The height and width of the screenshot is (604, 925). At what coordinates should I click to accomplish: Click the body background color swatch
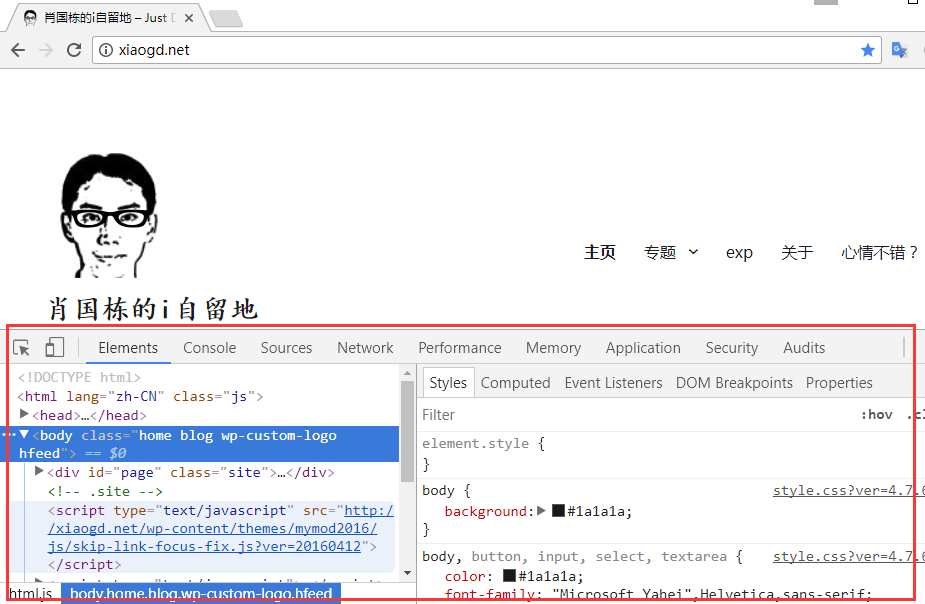pos(558,511)
